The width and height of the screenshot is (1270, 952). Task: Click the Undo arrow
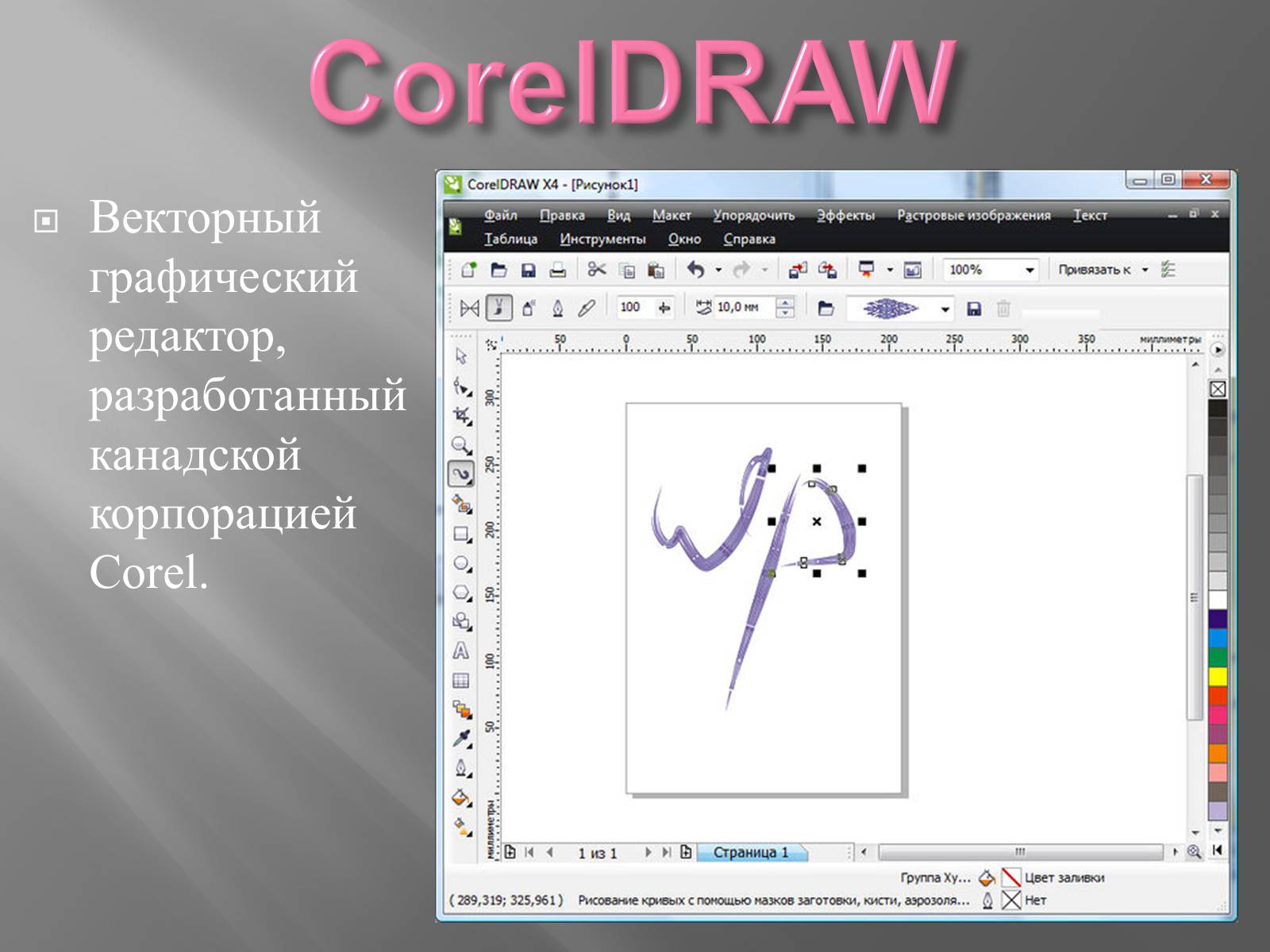click(695, 270)
